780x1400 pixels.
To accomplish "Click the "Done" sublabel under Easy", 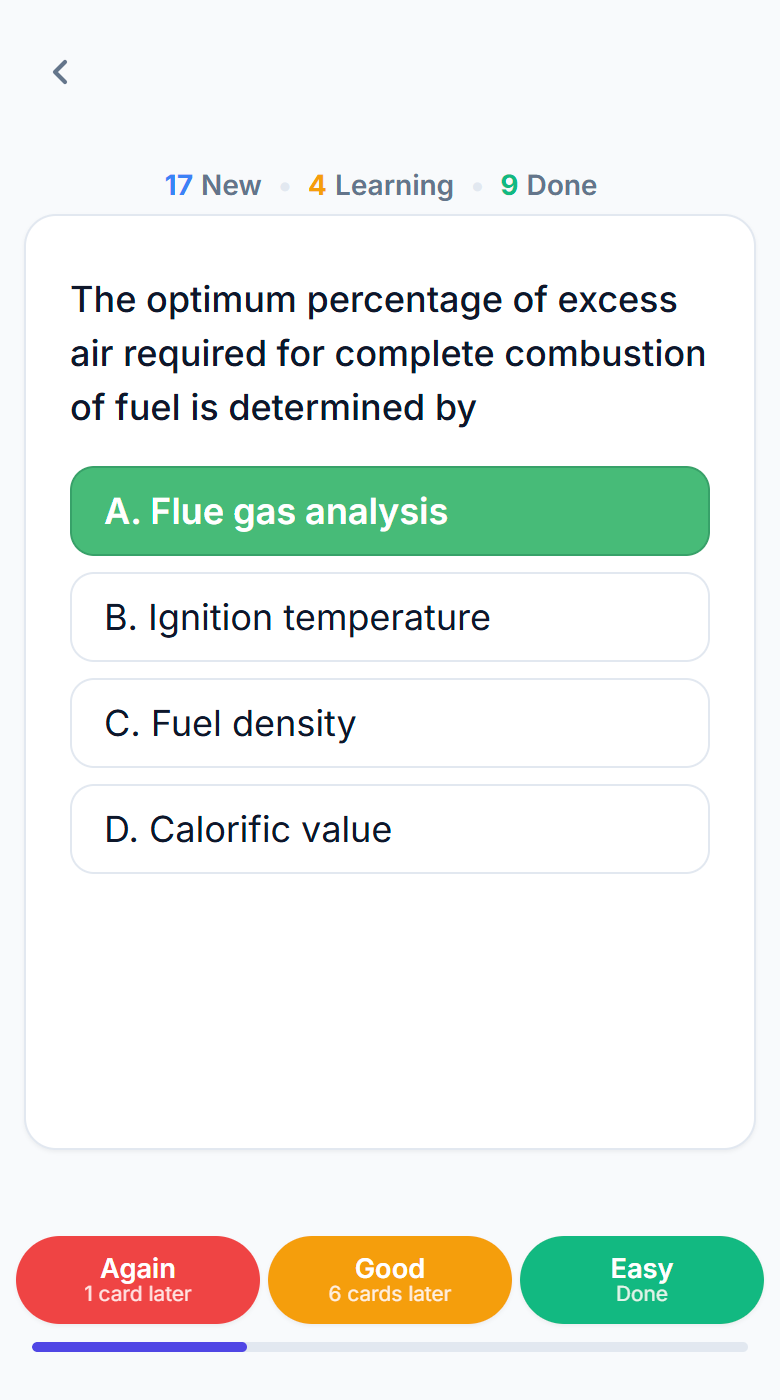I will (642, 1294).
